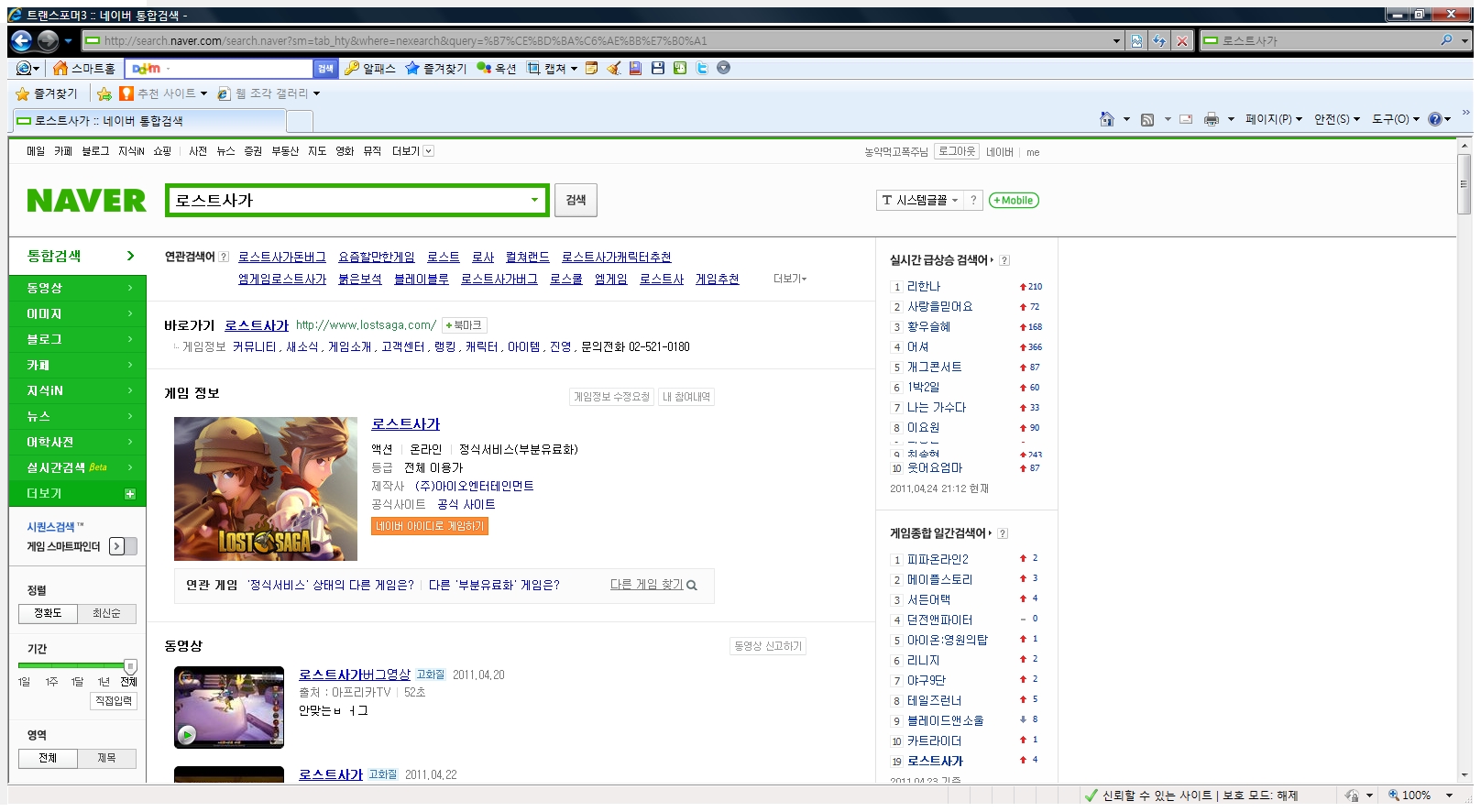This screenshot has height=812, width=1481.
Task: Open the 도구(O) dropdown menu
Action: (1395, 119)
